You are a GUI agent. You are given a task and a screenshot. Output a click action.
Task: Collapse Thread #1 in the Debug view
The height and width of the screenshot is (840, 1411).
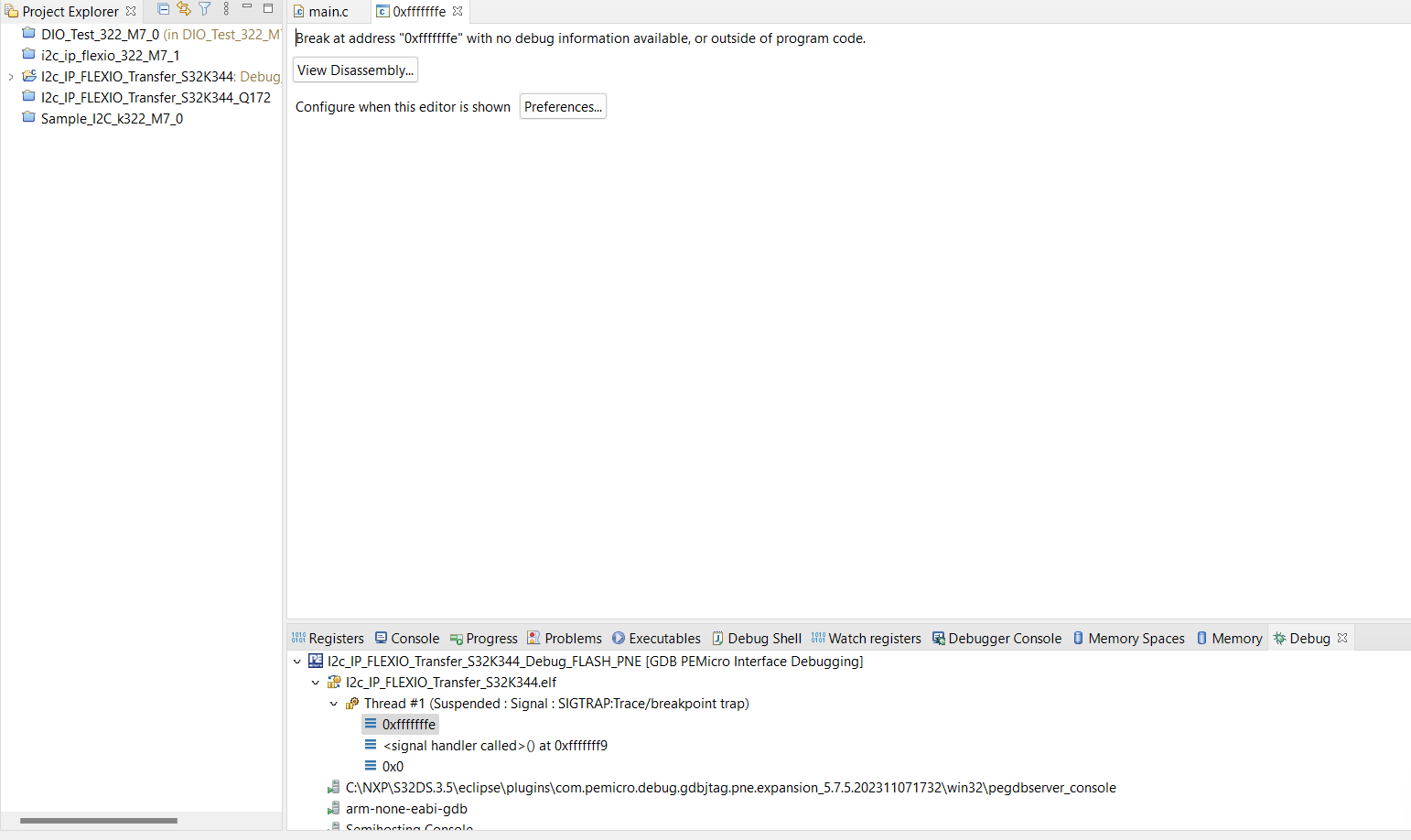point(333,703)
